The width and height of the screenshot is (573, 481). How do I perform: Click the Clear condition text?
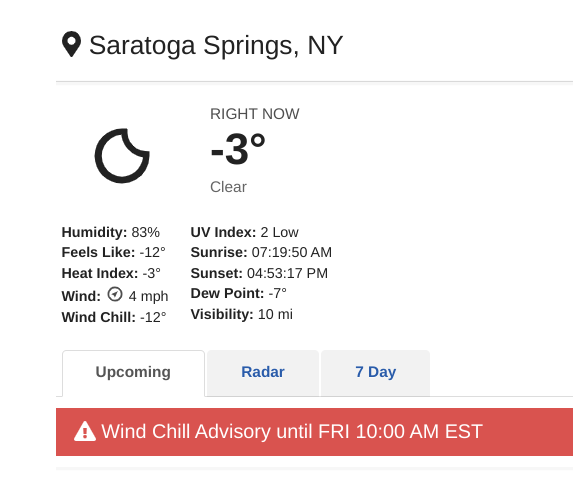(228, 187)
